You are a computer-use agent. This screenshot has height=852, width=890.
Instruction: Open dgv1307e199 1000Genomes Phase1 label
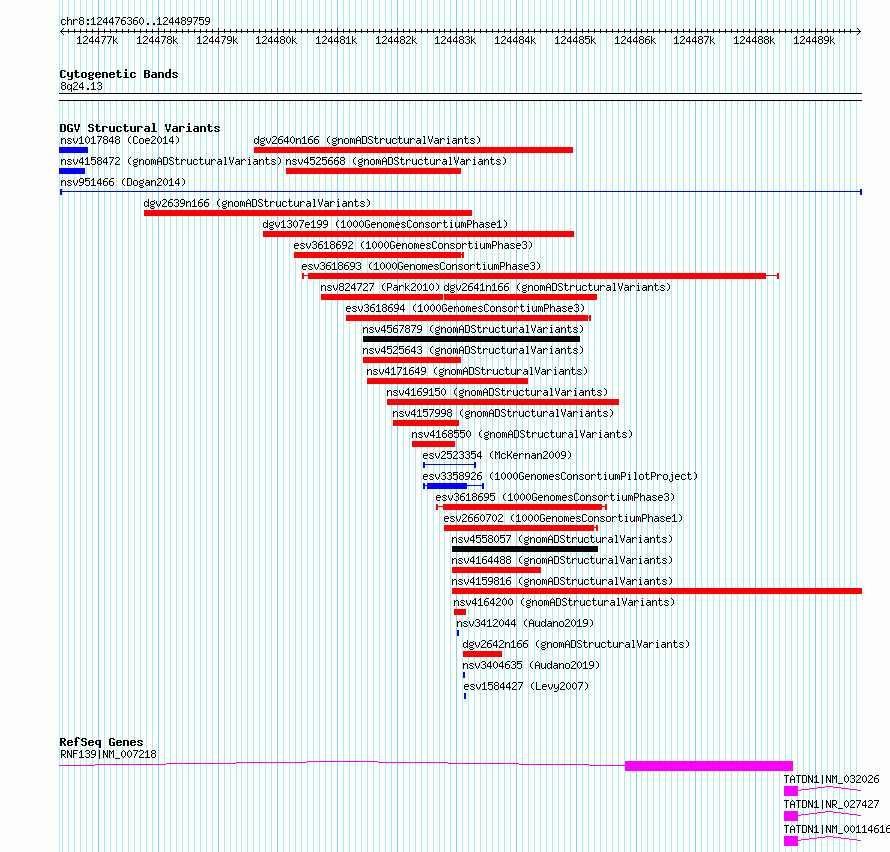pos(385,224)
